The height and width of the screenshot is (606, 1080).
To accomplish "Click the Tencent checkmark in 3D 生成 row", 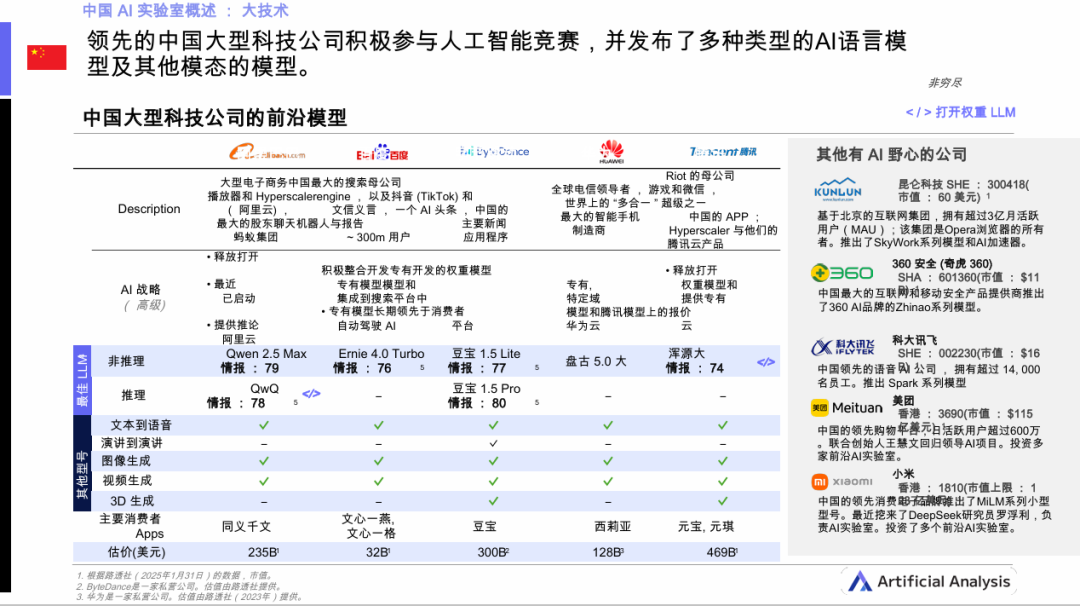I will coord(723,501).
